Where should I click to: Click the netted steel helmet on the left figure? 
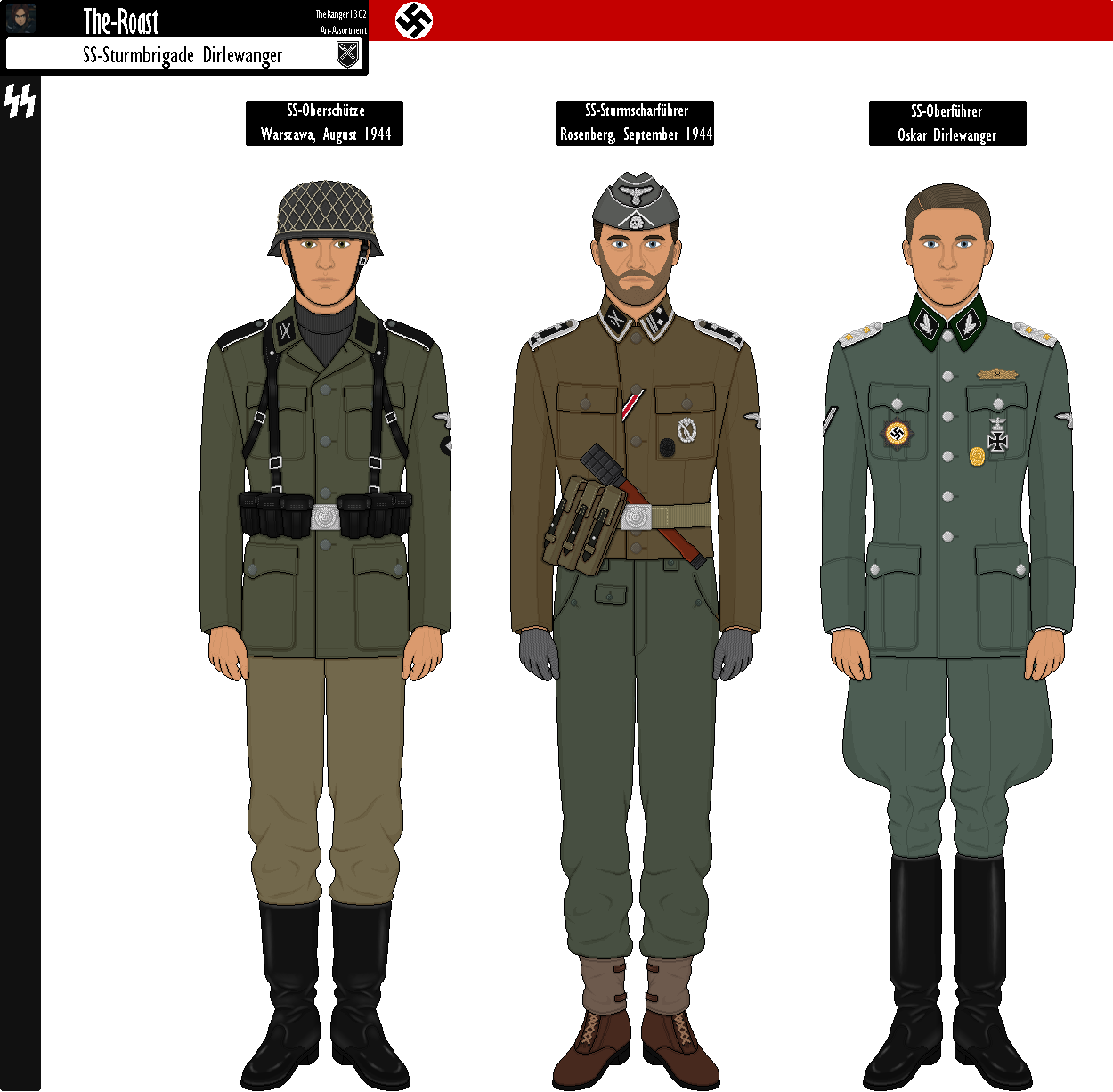point(325,216)
